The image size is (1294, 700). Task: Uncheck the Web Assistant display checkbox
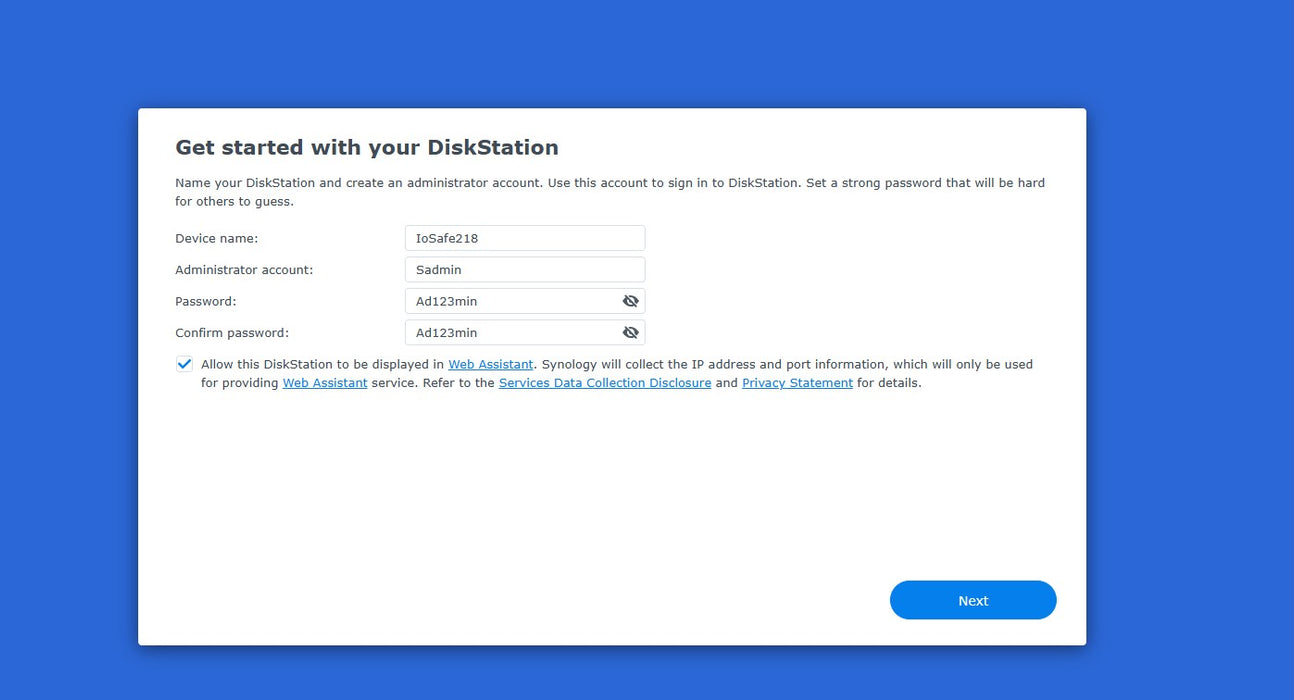(x=184, y=364)
